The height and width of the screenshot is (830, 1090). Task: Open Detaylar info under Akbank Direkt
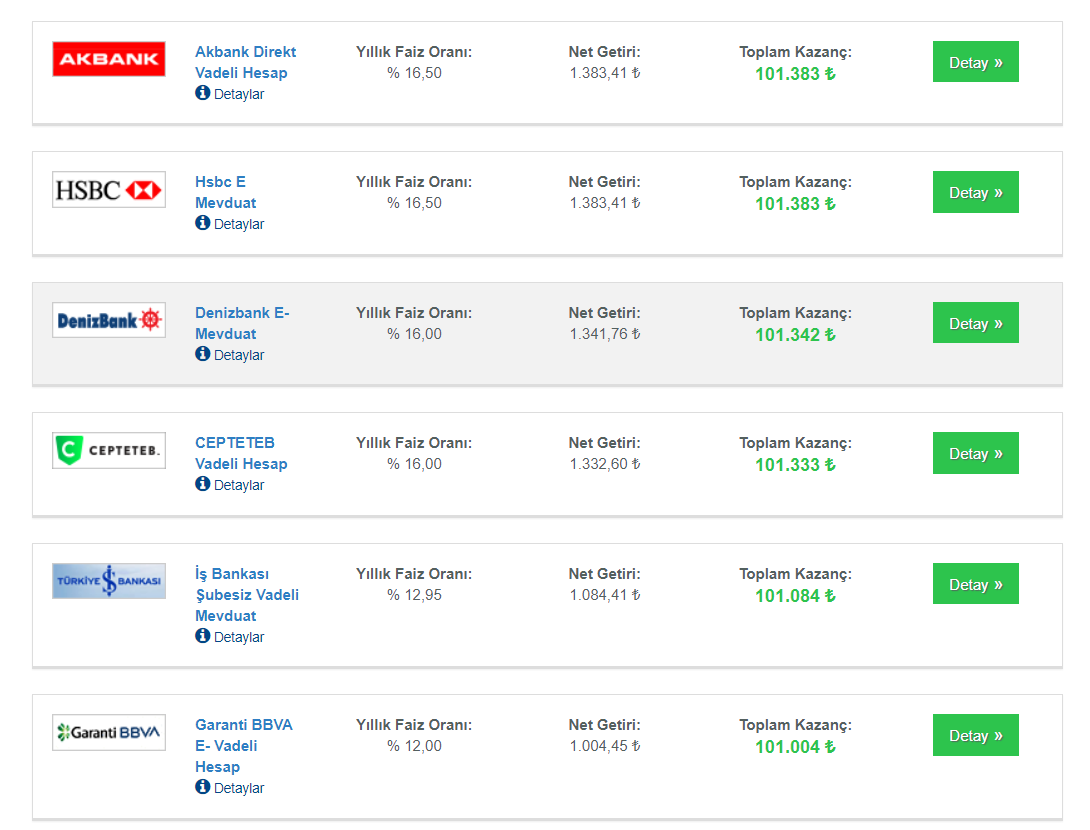pos(230,94)
